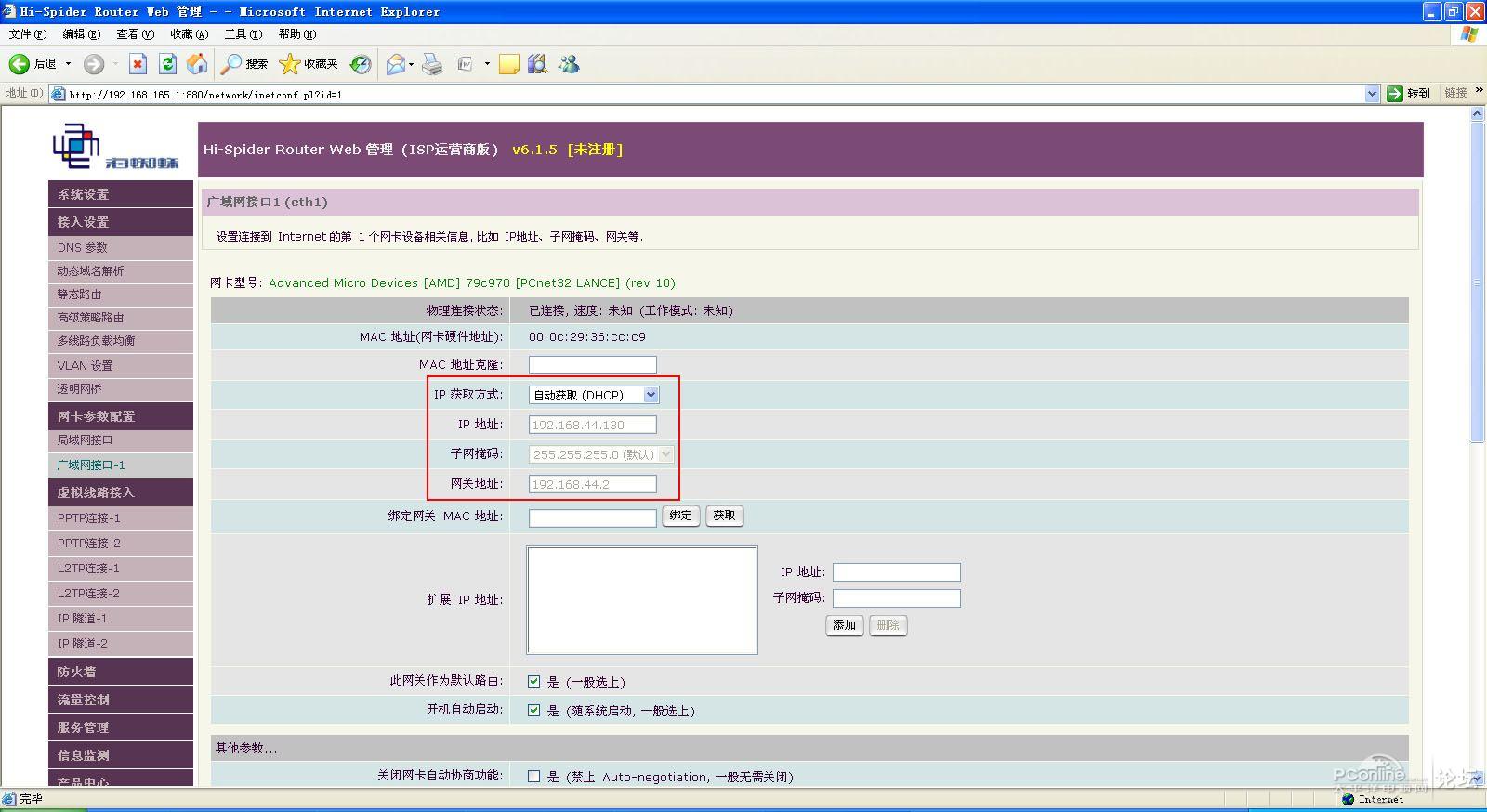Open DNS 参数 in sidebar
Viewport: 1487px width, 812px height.
(x=121, y=247)
